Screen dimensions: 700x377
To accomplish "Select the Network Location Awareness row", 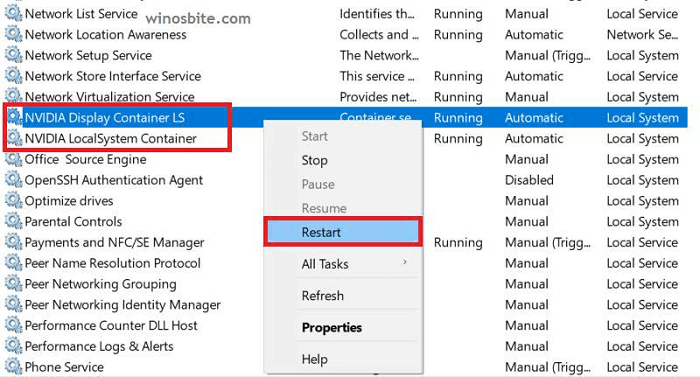I will point(346,34).
